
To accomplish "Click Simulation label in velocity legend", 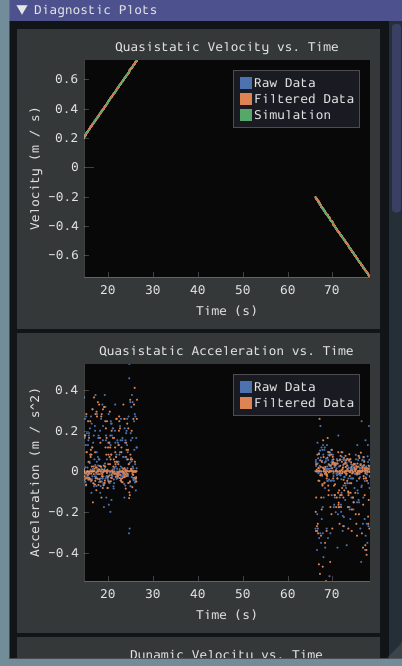I will coord(292,115).
